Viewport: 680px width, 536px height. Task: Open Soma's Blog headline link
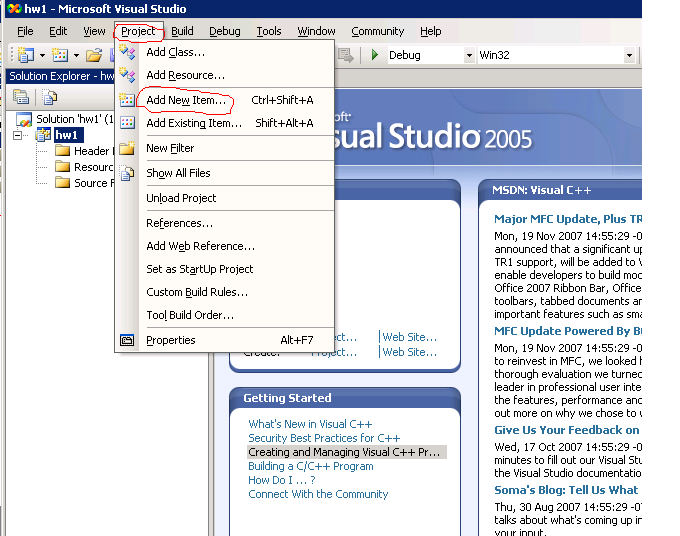(566, 490)
